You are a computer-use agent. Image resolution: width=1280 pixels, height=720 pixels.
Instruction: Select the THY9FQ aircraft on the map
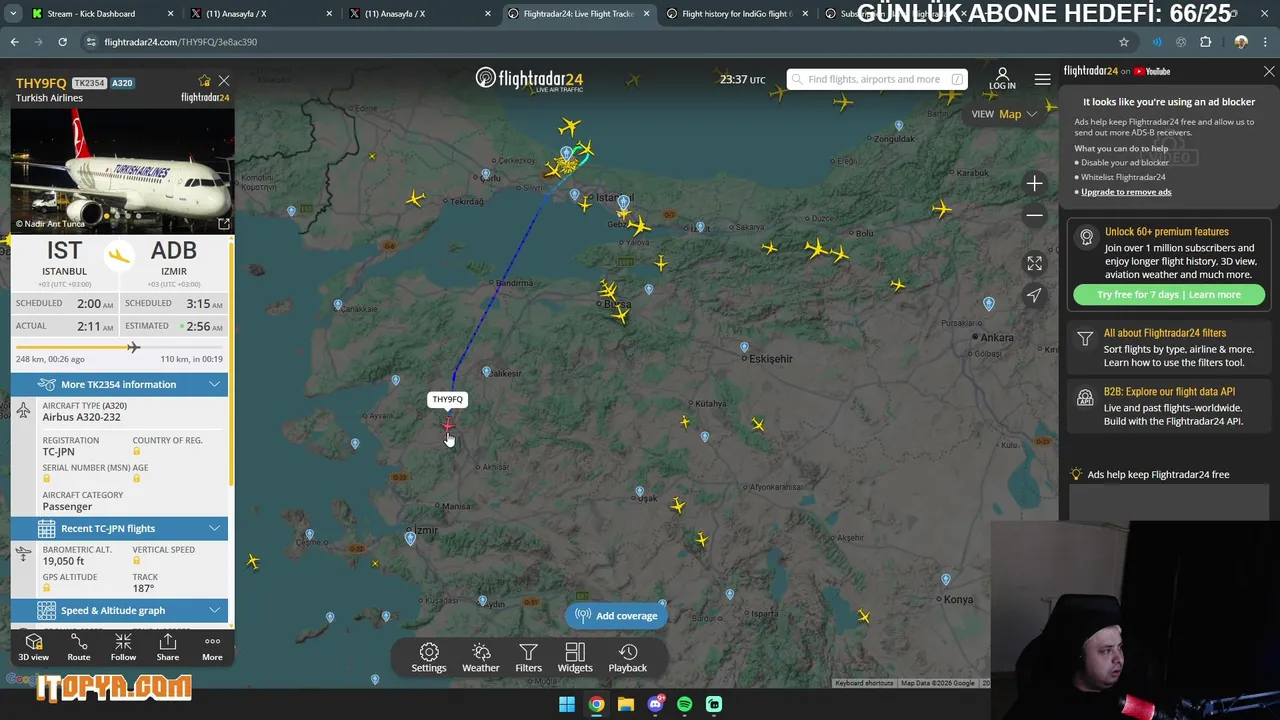(x=447, y=426)
